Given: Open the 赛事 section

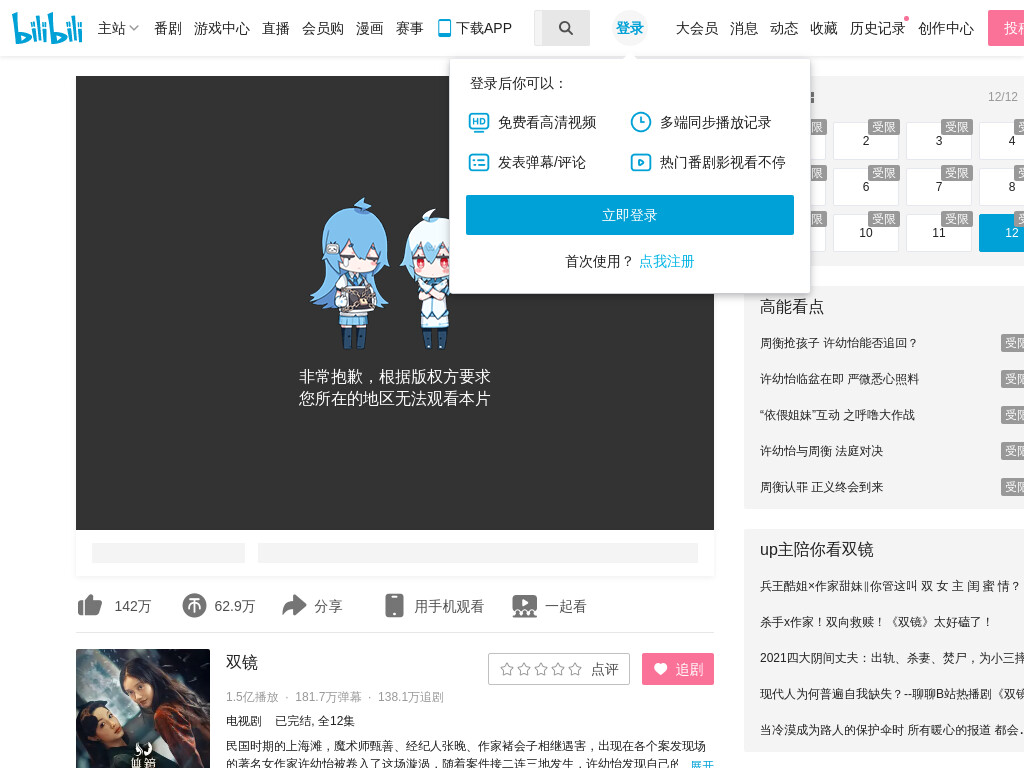Looking at the screenshot, I should (409, 28).
